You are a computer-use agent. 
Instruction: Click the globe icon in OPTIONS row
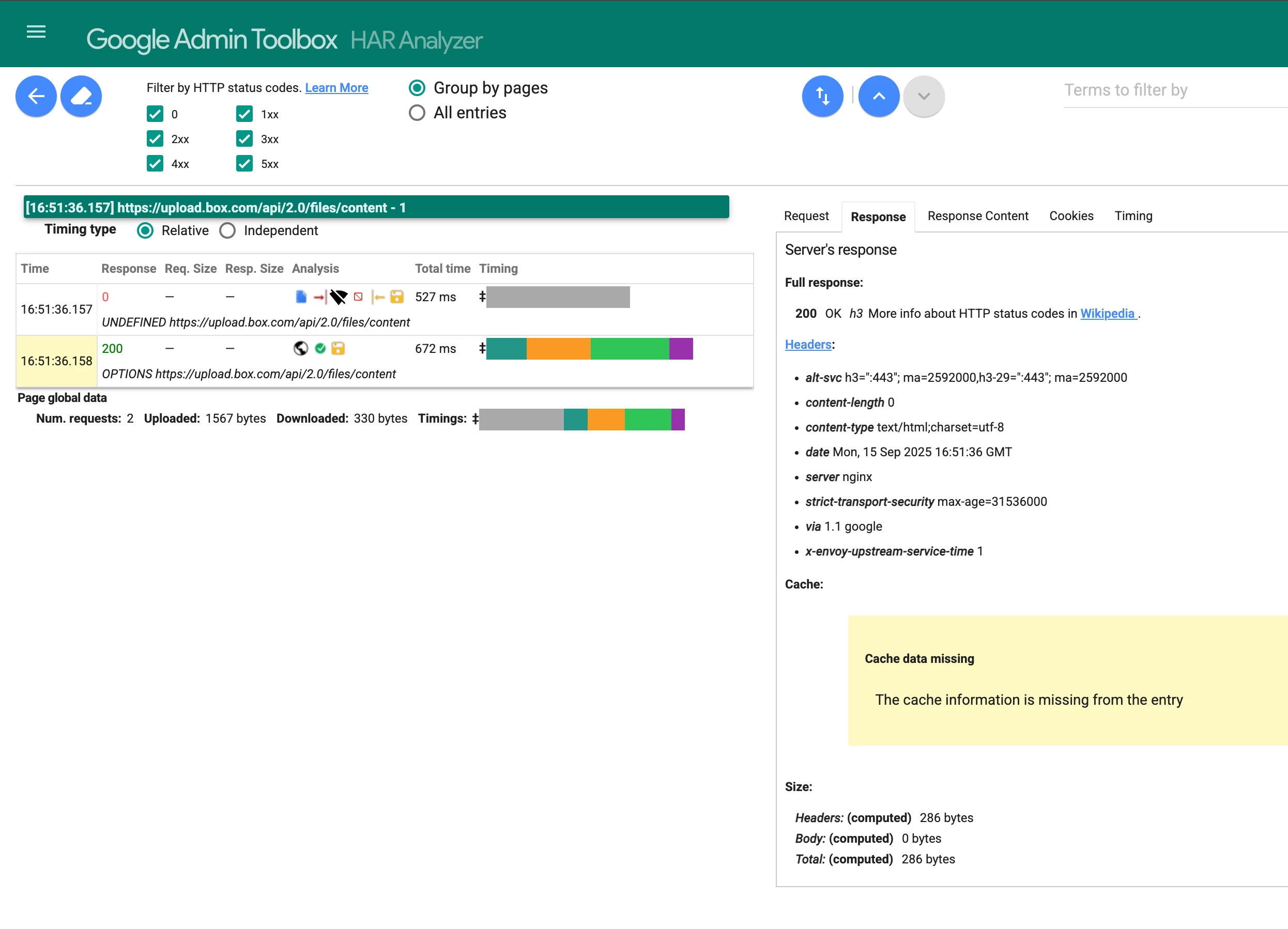point(300,348)
